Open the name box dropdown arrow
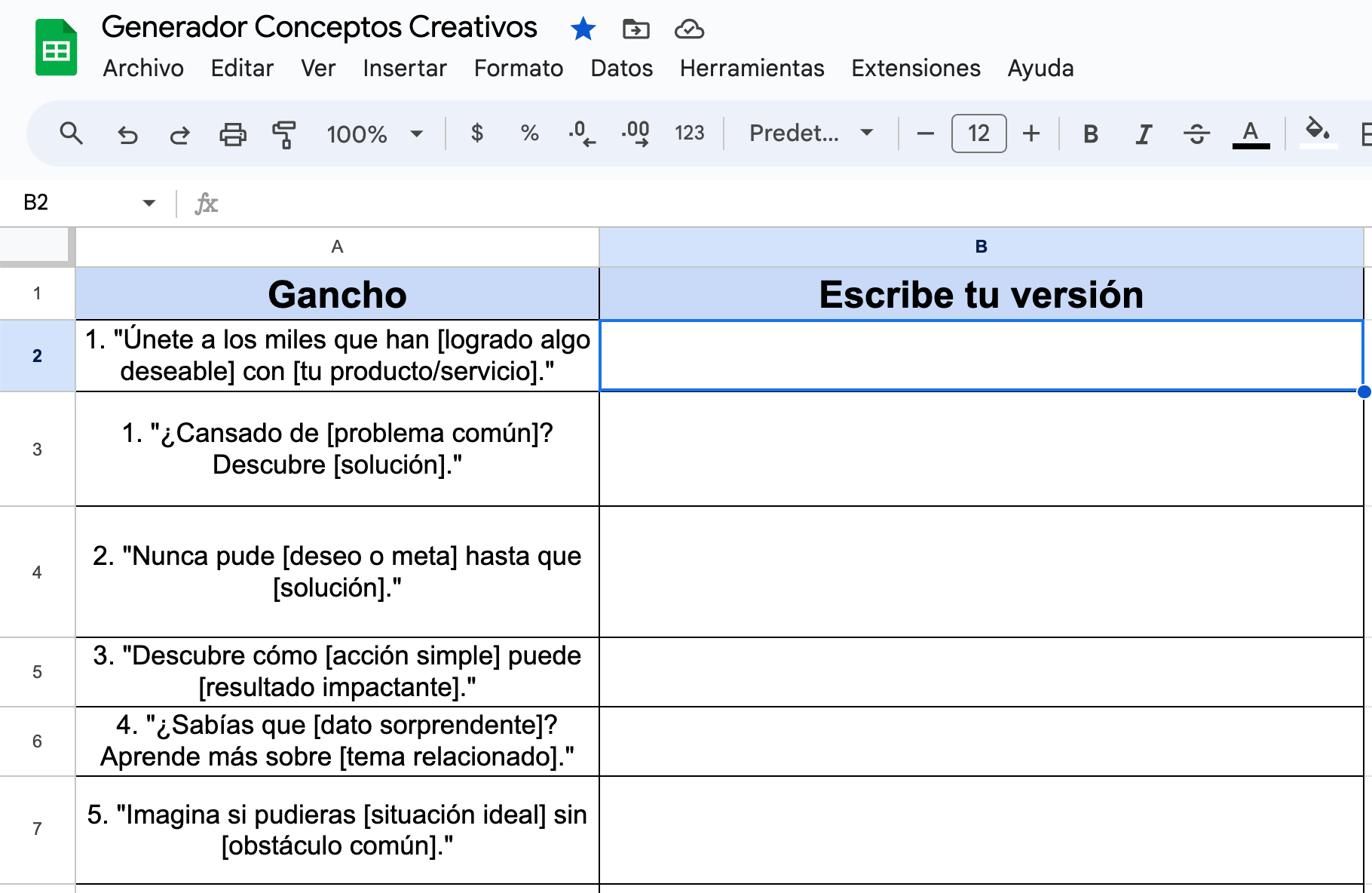This screenshot has width=1372, height=893. (x=149, y=203)
